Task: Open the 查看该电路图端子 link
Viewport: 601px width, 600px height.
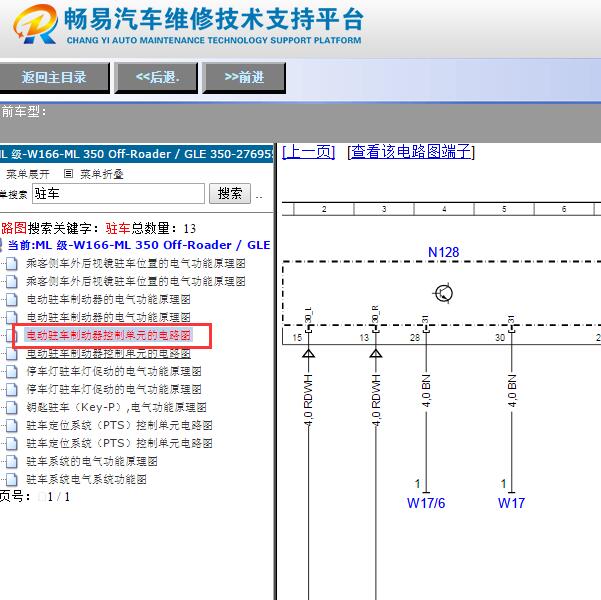Action: [411, 152]
